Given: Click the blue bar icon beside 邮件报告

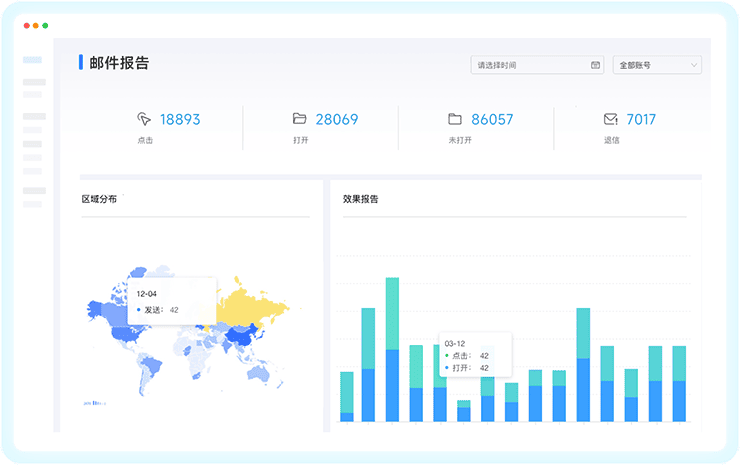Looking at the screenshot, I should coord(81,63).
